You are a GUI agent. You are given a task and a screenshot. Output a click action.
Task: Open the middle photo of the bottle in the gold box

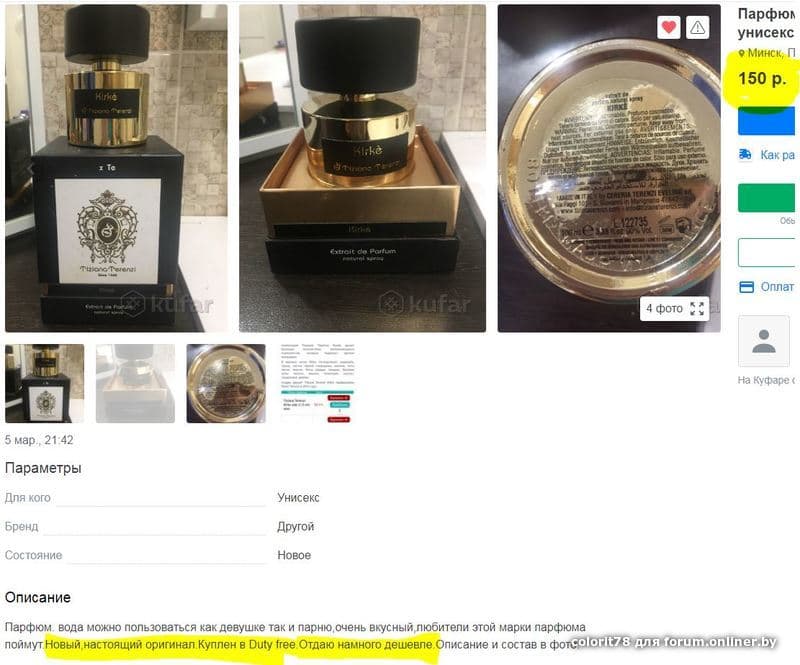point(362,168)
